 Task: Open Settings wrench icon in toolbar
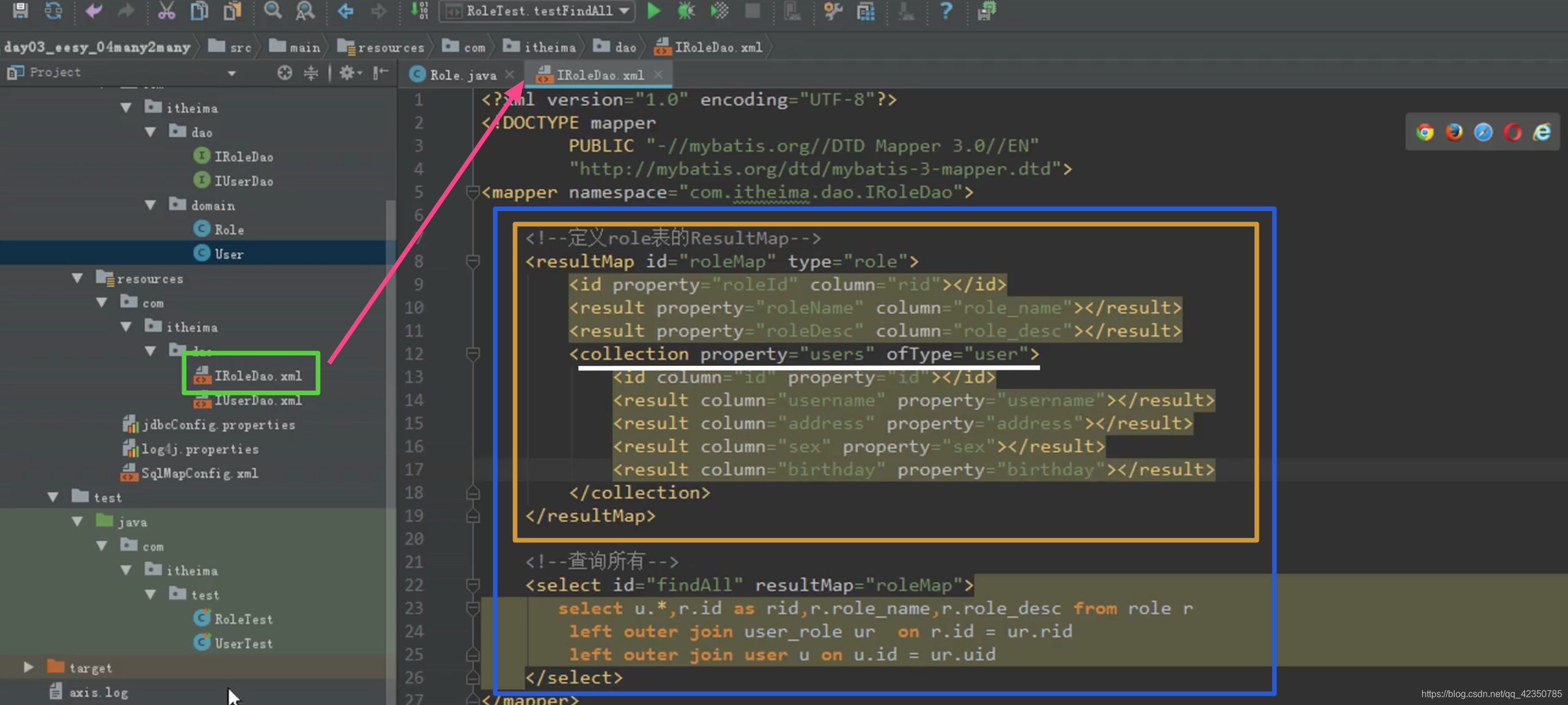[x=832, y=10]
